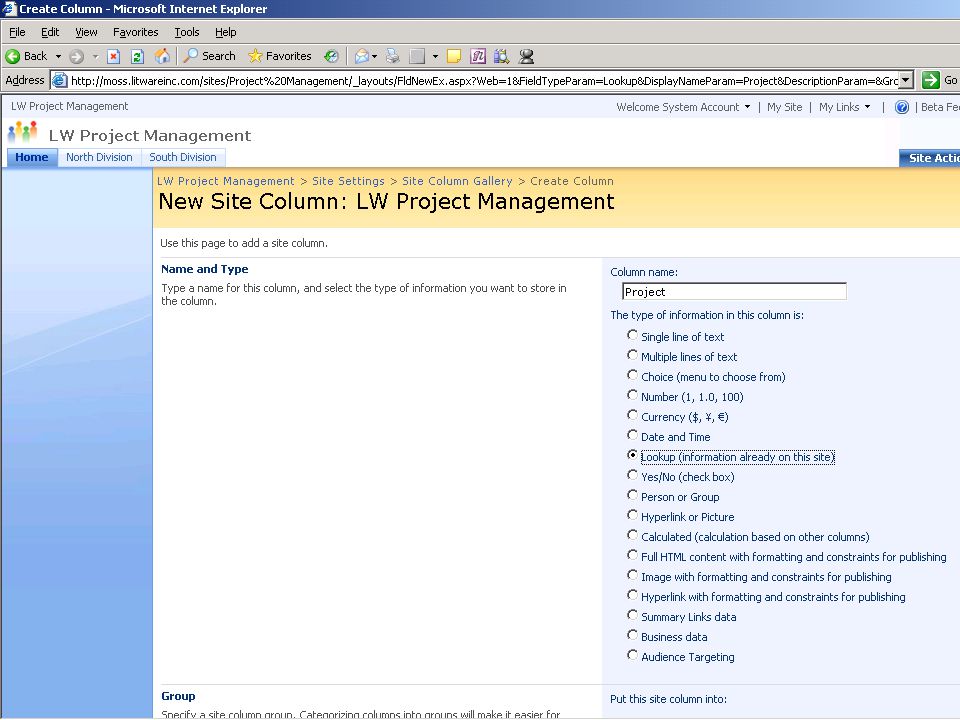Open the Tools menu
The height and width of the screenshot is (720, 960).
(187, 32)
